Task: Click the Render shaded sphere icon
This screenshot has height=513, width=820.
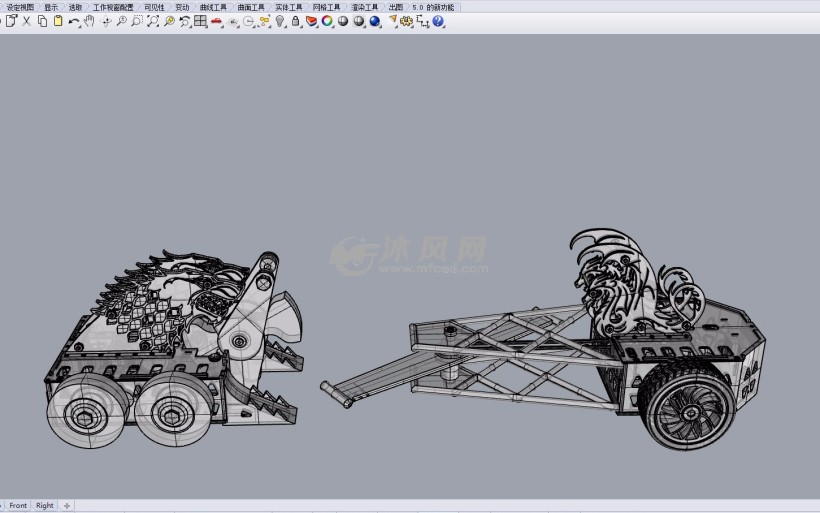Action: (359, 21)
